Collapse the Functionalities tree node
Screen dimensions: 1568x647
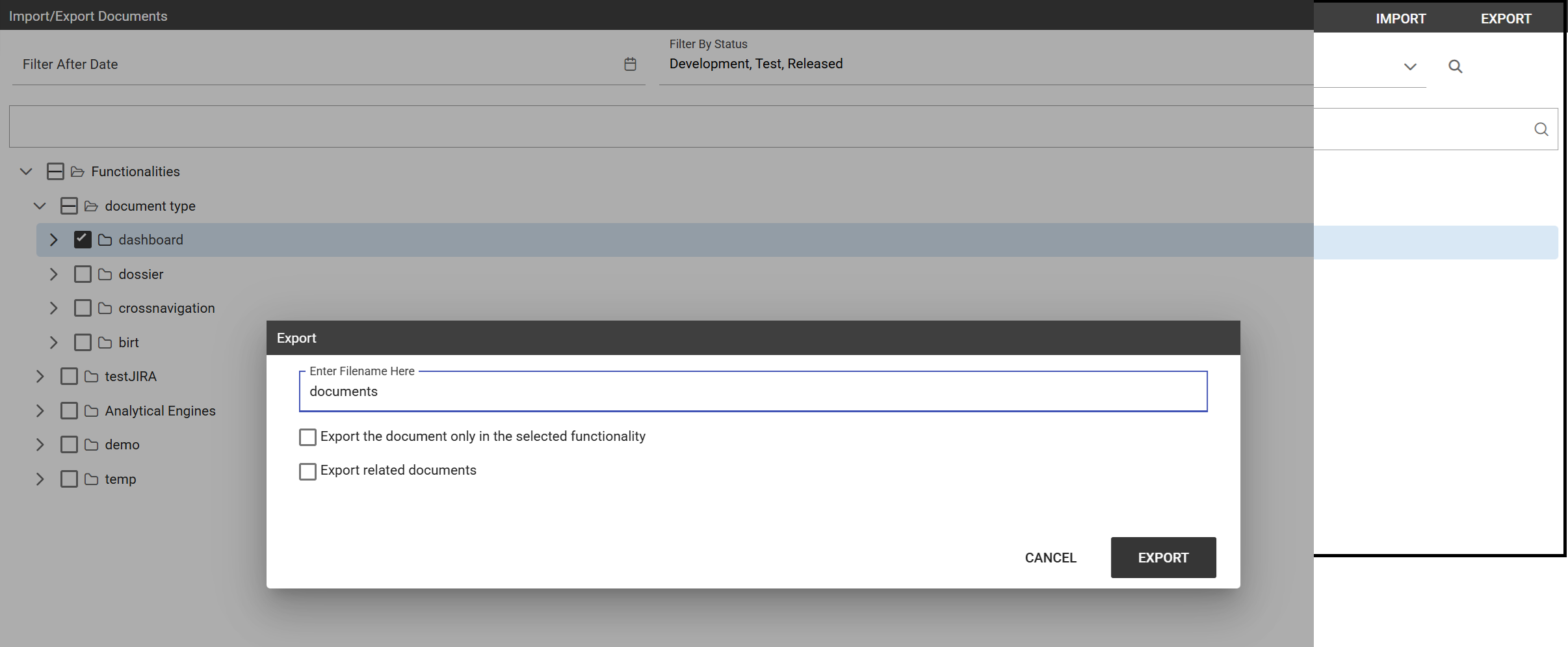(26, 172)
